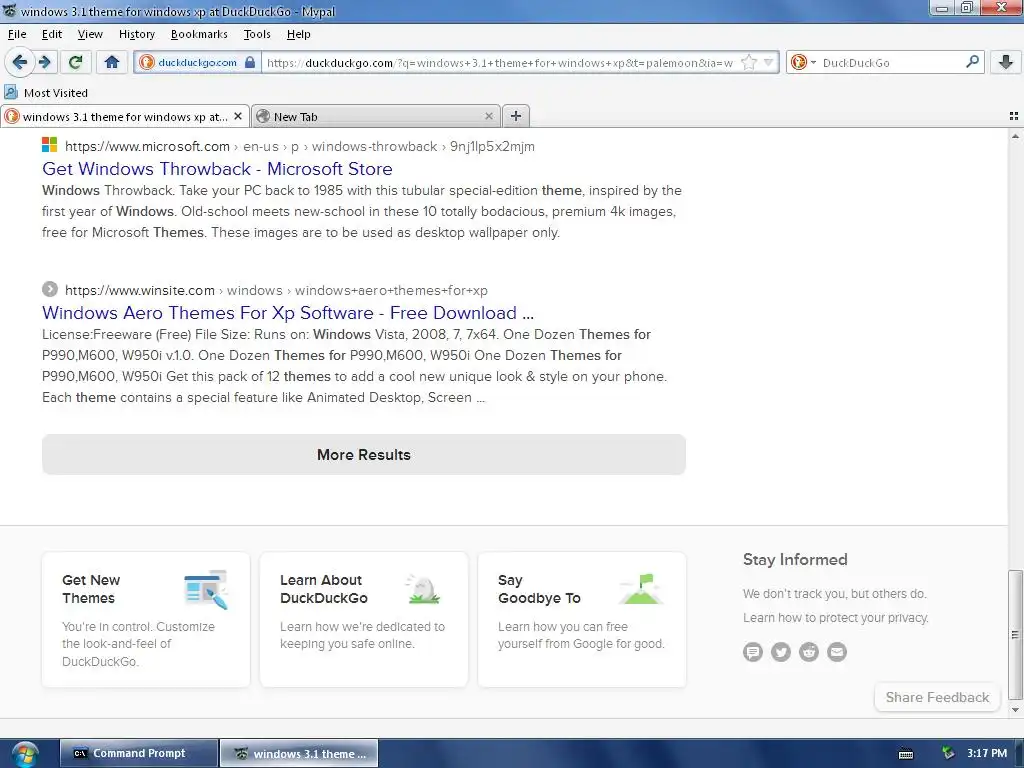Open the home page button

pos(112,63)
